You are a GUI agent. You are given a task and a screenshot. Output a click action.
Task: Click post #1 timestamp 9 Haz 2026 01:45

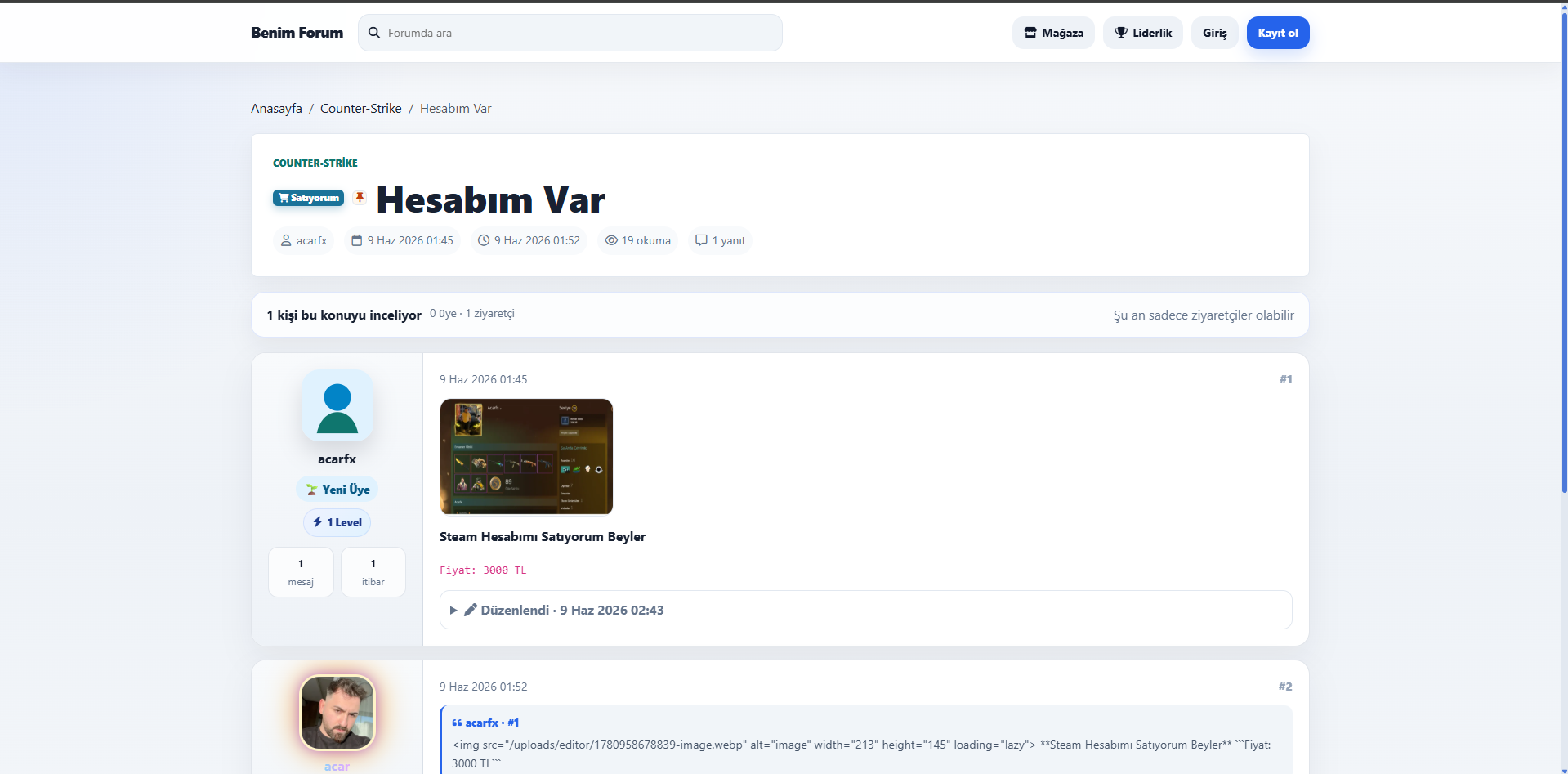483,379
